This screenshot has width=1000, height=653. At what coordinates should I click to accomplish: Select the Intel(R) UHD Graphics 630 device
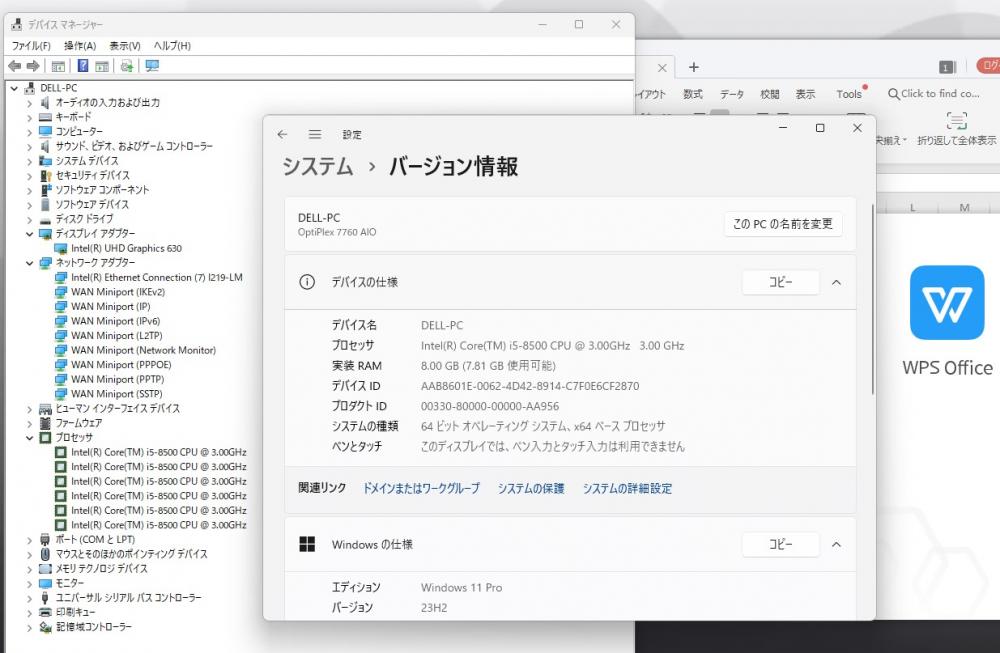pyautogui.click(x=126, y=248)
